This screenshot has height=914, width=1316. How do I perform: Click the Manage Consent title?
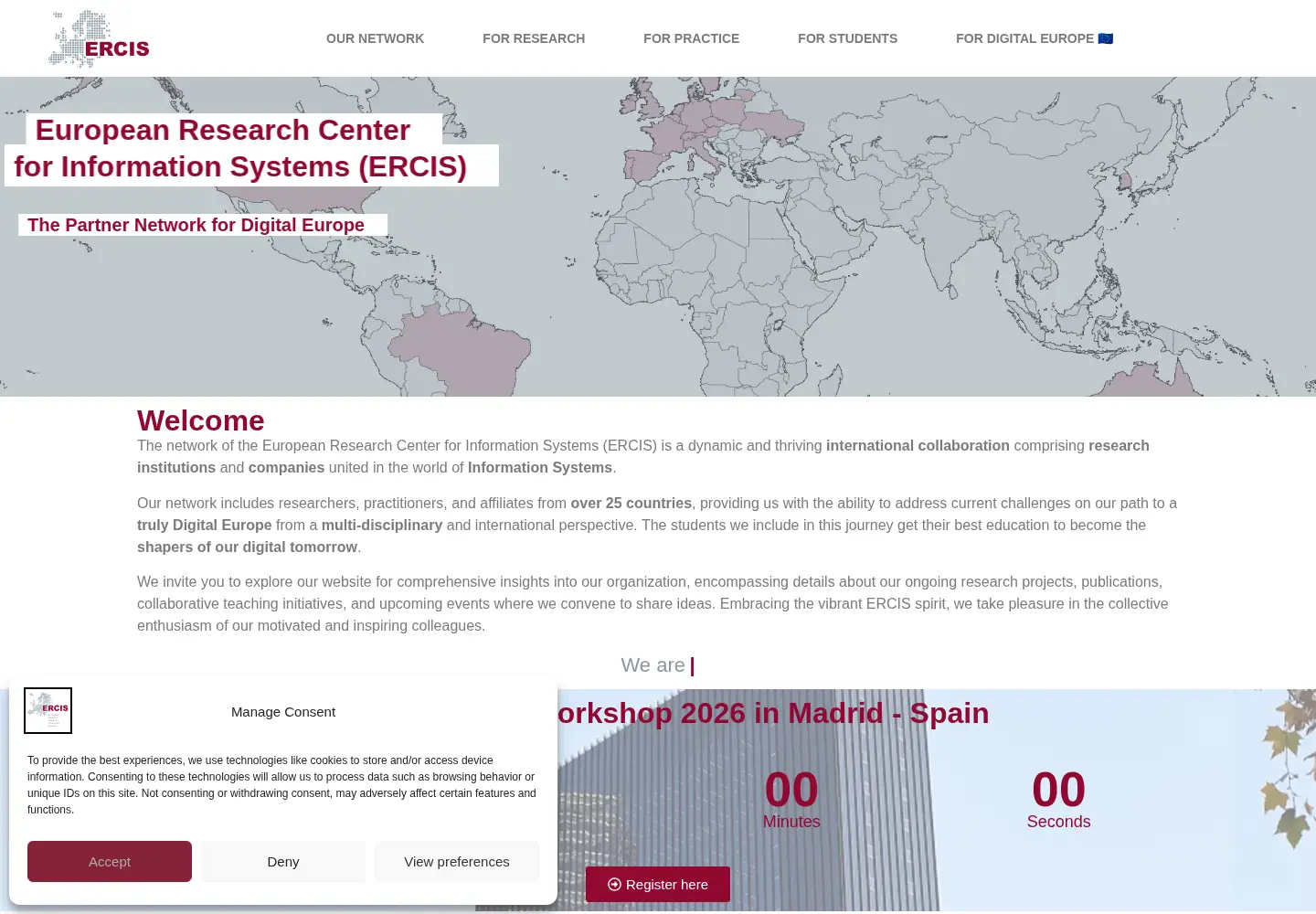(283, 711)
